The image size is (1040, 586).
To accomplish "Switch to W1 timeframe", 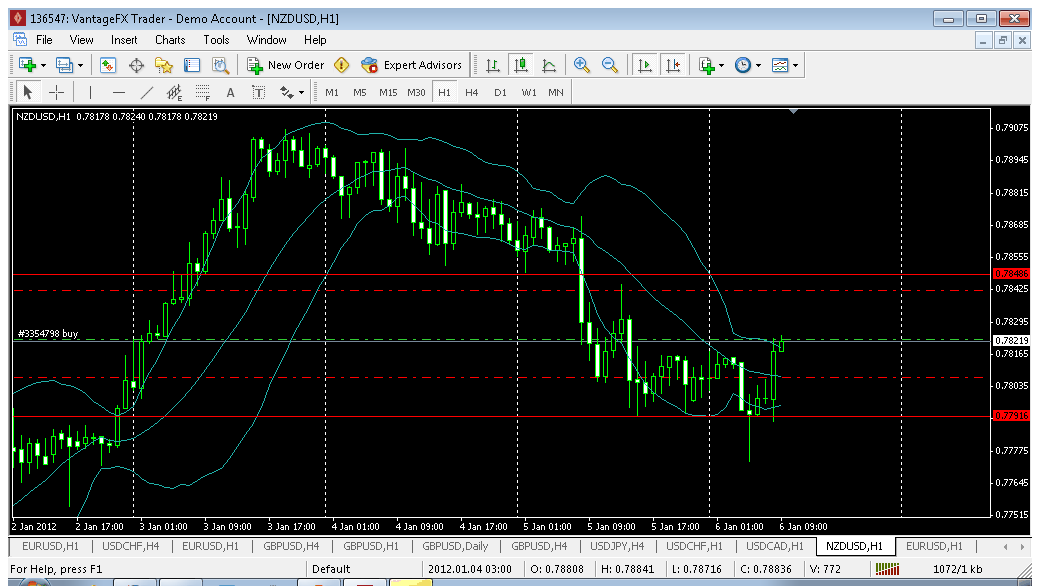I will (x=529, y=92).
